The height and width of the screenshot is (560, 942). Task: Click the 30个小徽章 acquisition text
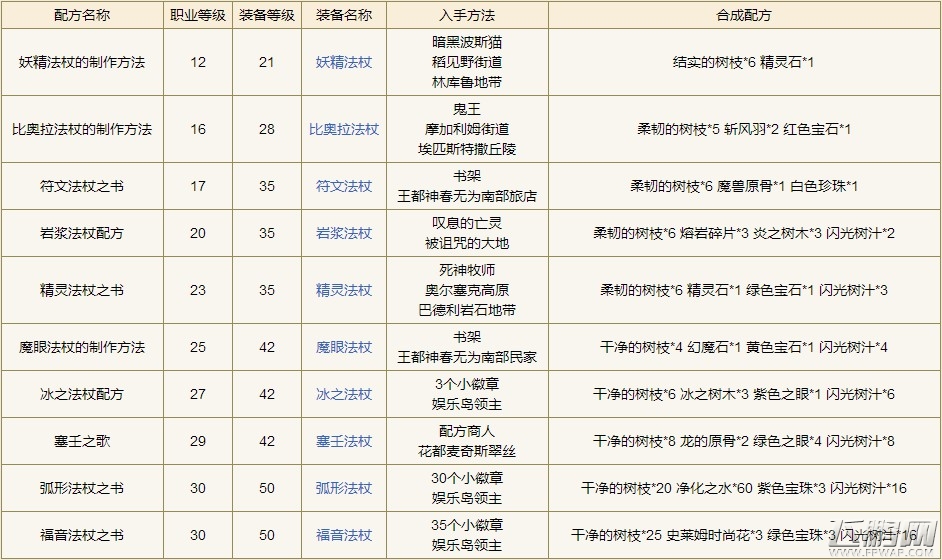click(x=467, y=478)
